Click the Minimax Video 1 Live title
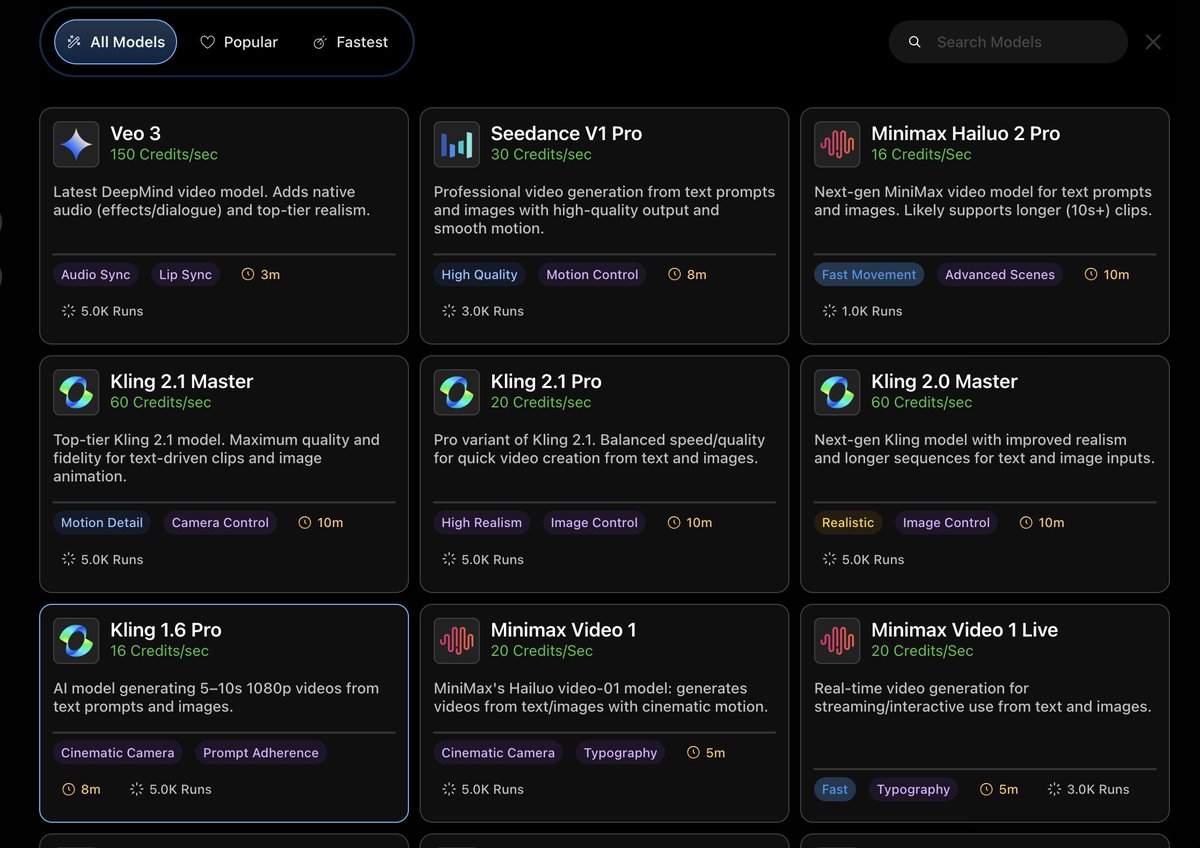Screen dimensions: 1200x848 pyautogui.click(x=964, y=630)
